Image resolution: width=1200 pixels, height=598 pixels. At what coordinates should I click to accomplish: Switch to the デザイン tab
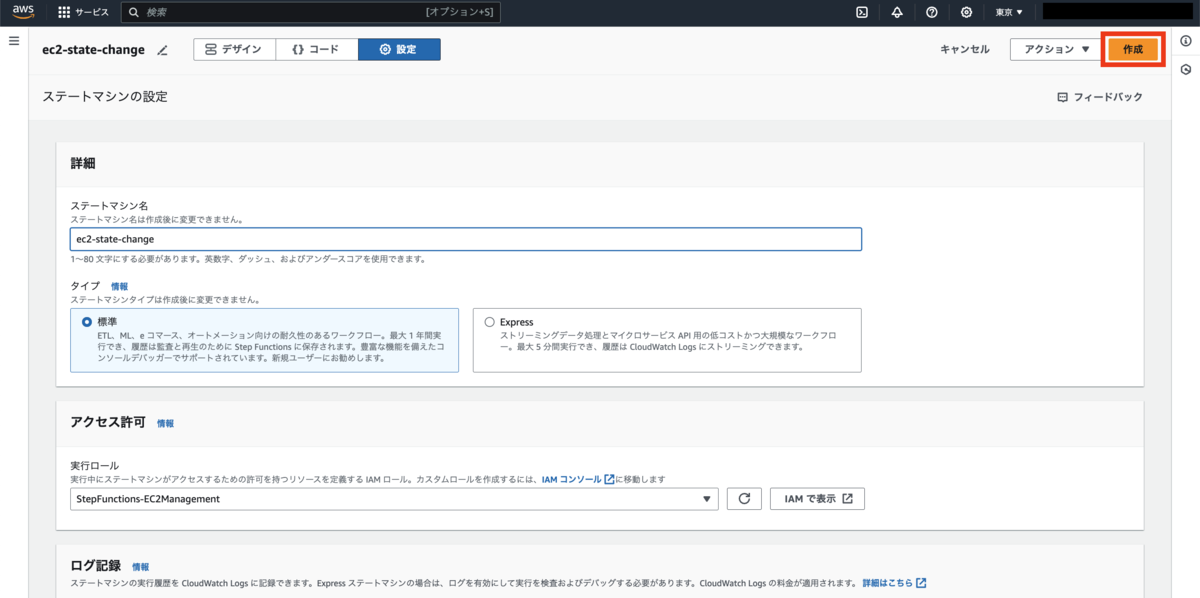233,49
